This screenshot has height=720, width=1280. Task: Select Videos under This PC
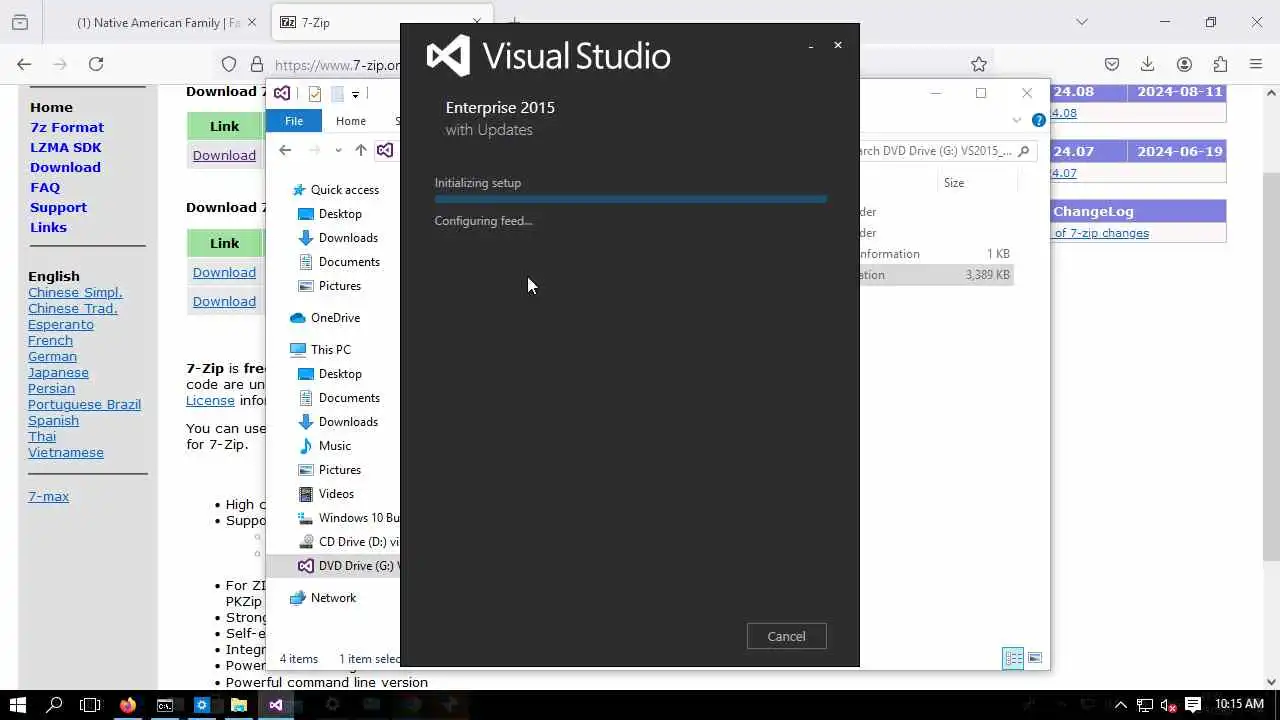[336, 494]
